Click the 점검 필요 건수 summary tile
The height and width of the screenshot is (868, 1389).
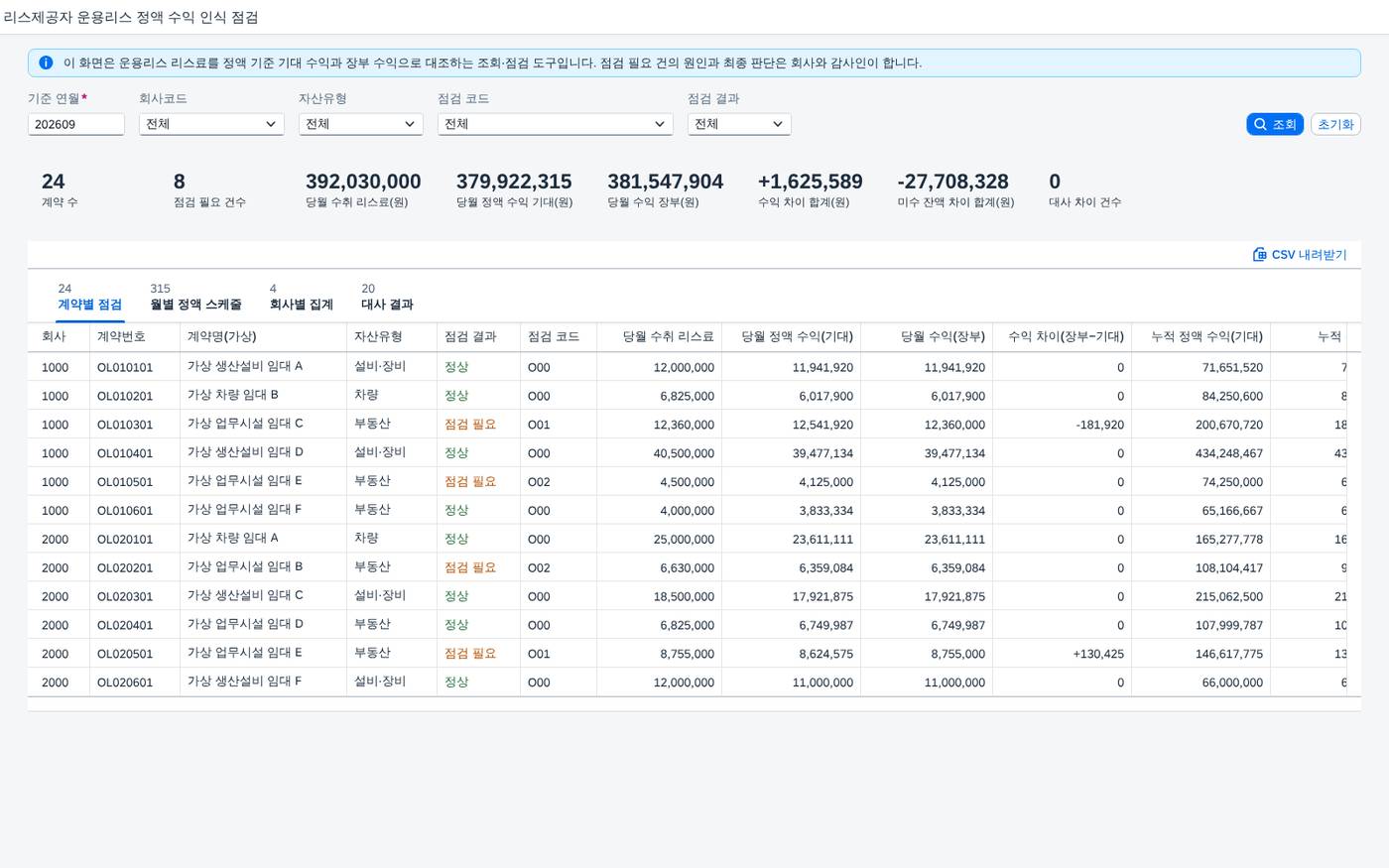coord(209,190)
